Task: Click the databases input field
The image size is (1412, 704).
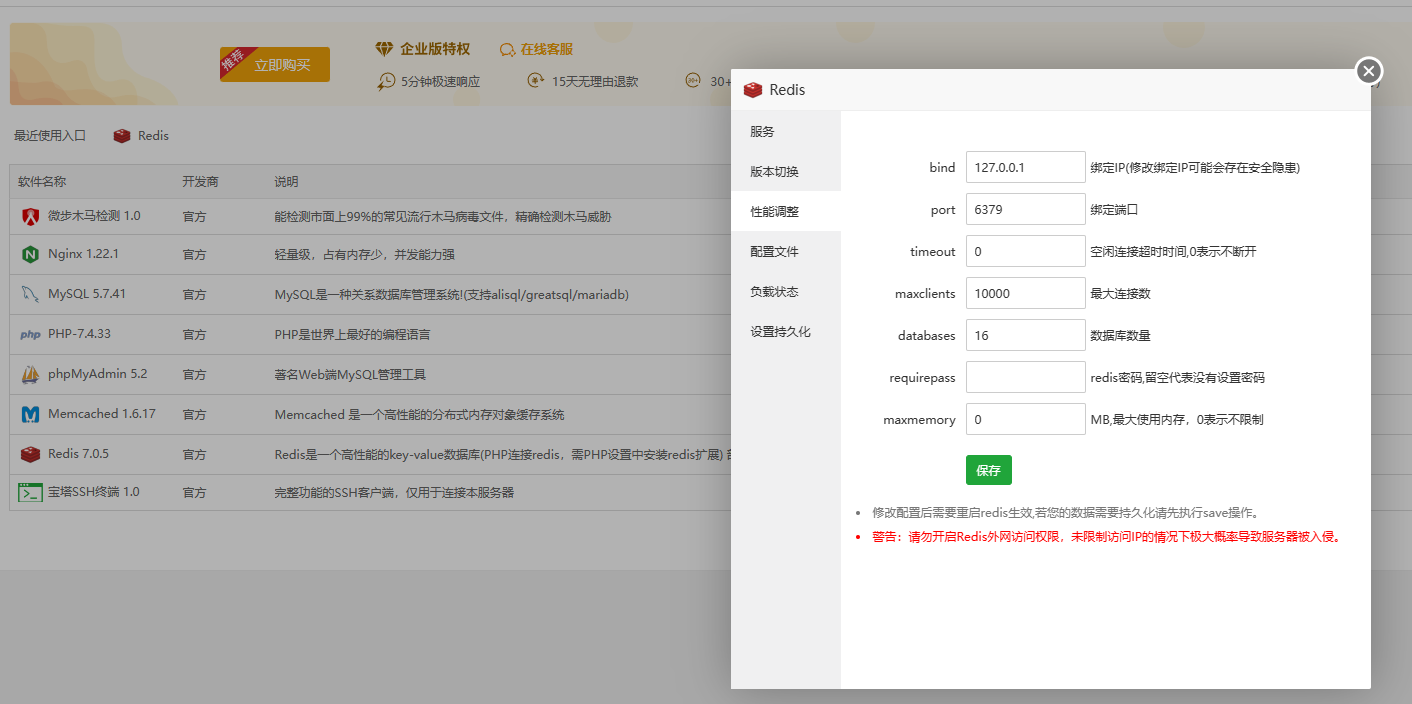Action: tap(1026, 335)
